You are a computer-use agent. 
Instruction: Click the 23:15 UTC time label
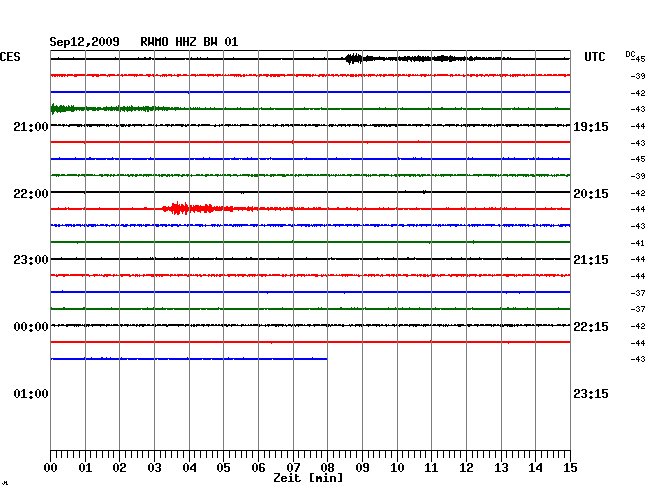pyautogui.click(x=591, y=393)
